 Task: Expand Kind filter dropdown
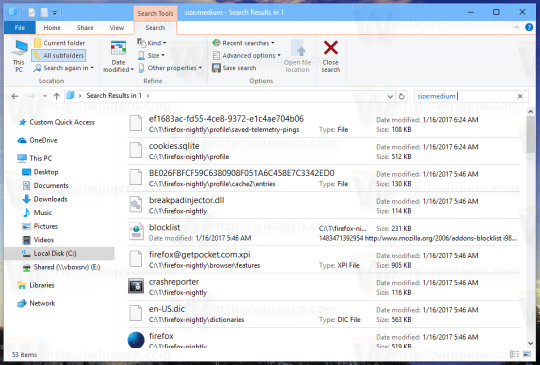pyautogui.click(x=152, y=43)
